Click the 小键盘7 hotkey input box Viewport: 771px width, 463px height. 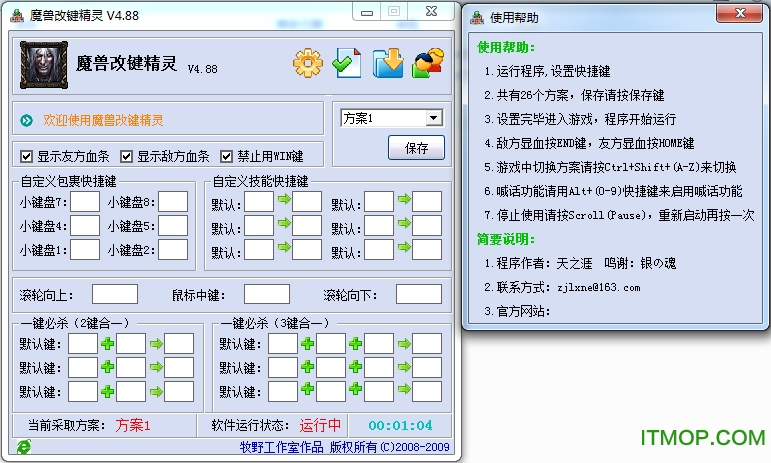coord(85,202)
